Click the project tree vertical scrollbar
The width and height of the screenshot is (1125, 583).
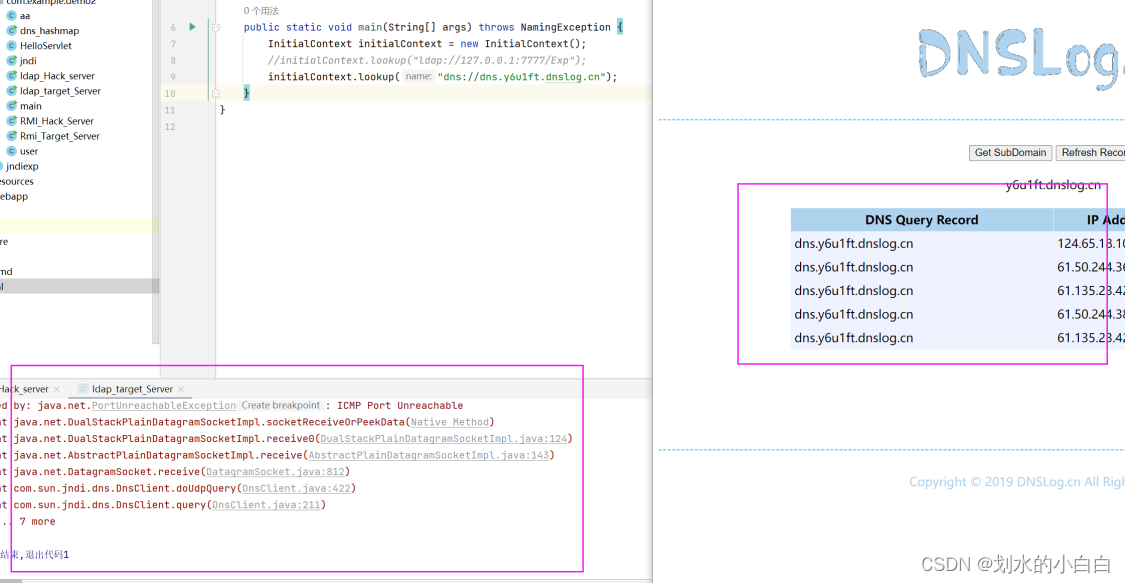pyautogui.click(x=155, y=172)
